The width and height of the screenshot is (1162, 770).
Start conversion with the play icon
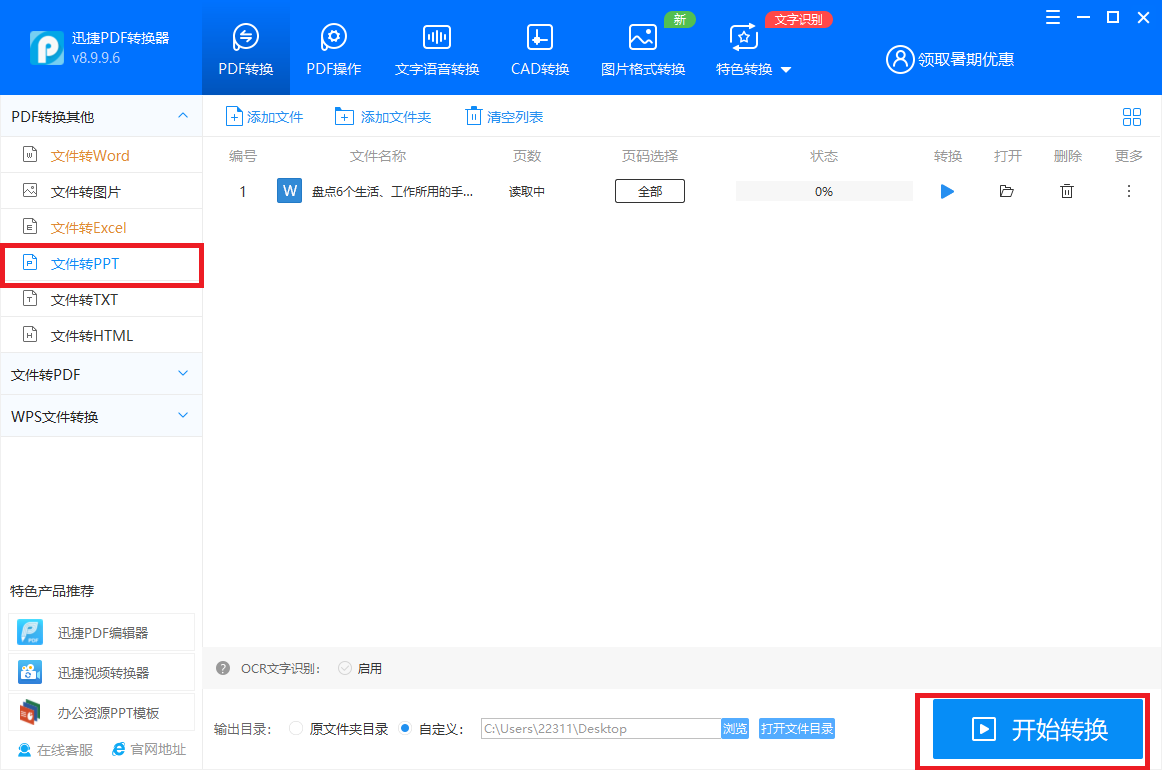click(947, 191)
